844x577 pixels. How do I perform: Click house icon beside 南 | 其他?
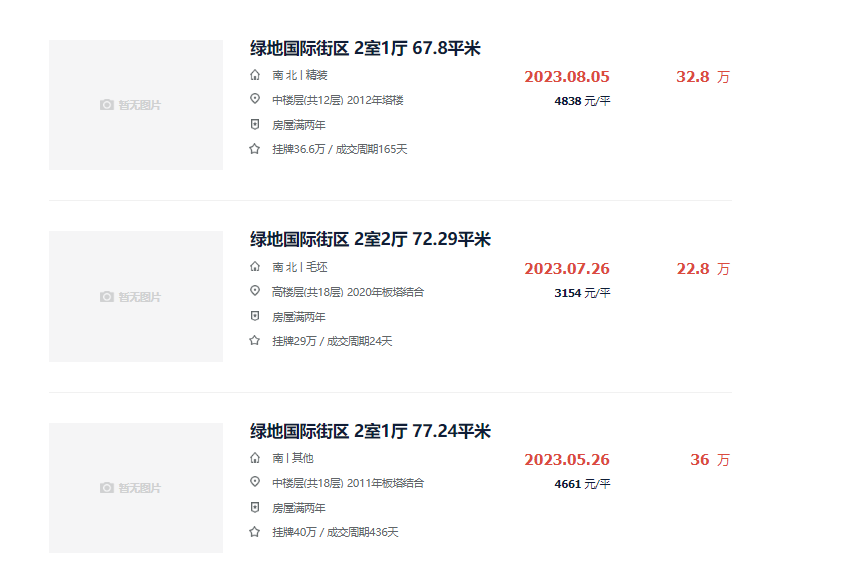[x=255, y=458]
